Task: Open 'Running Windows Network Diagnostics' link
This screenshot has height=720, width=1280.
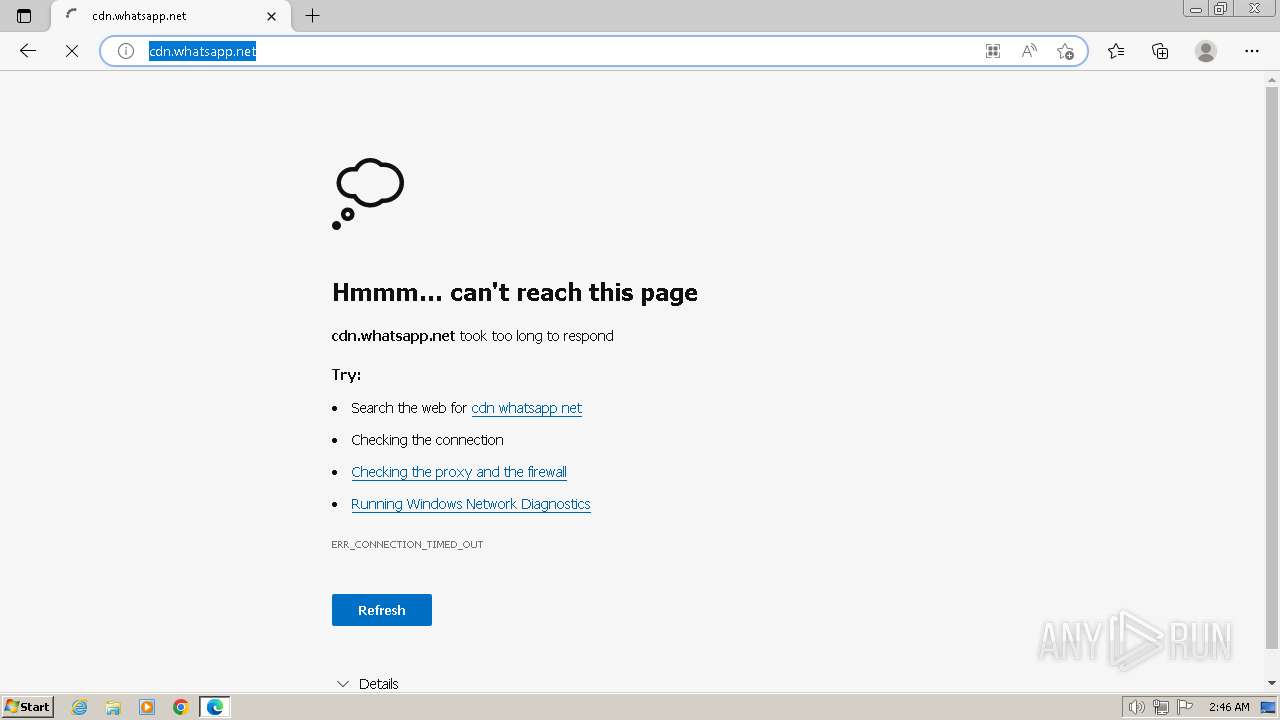Action: pos(471,504)
